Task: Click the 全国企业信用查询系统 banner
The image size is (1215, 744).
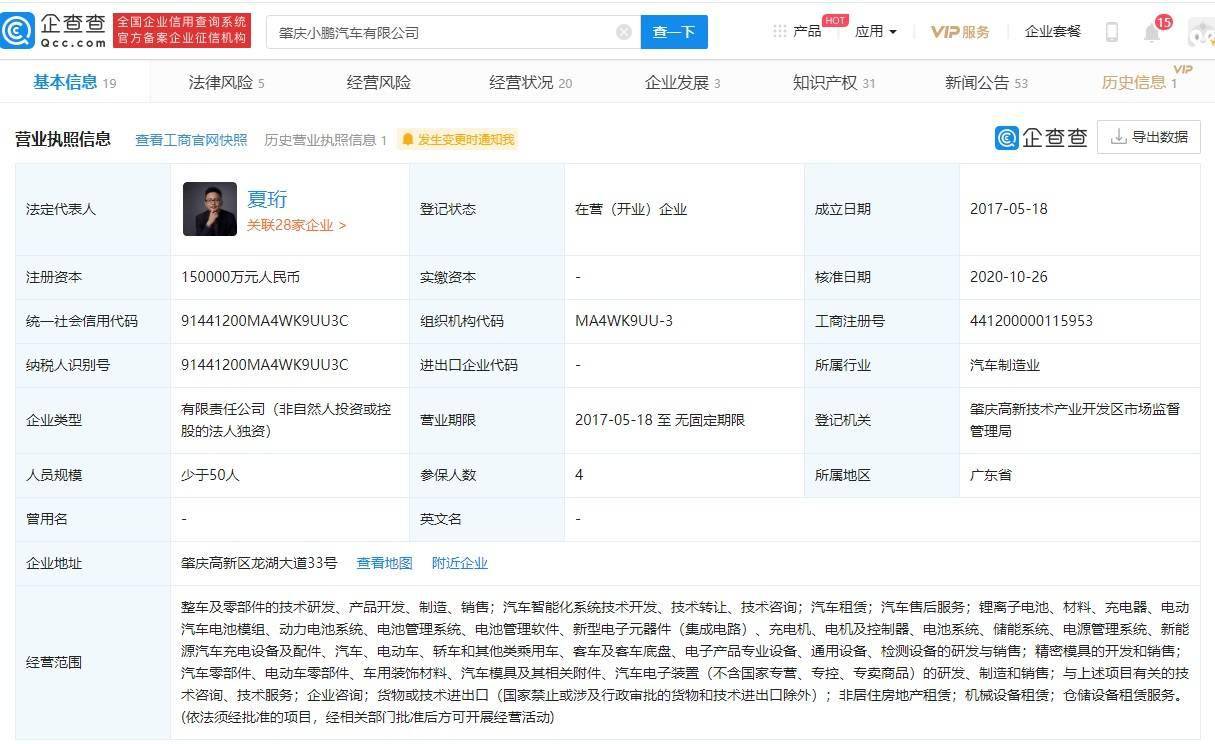Action: coord(181,31)
